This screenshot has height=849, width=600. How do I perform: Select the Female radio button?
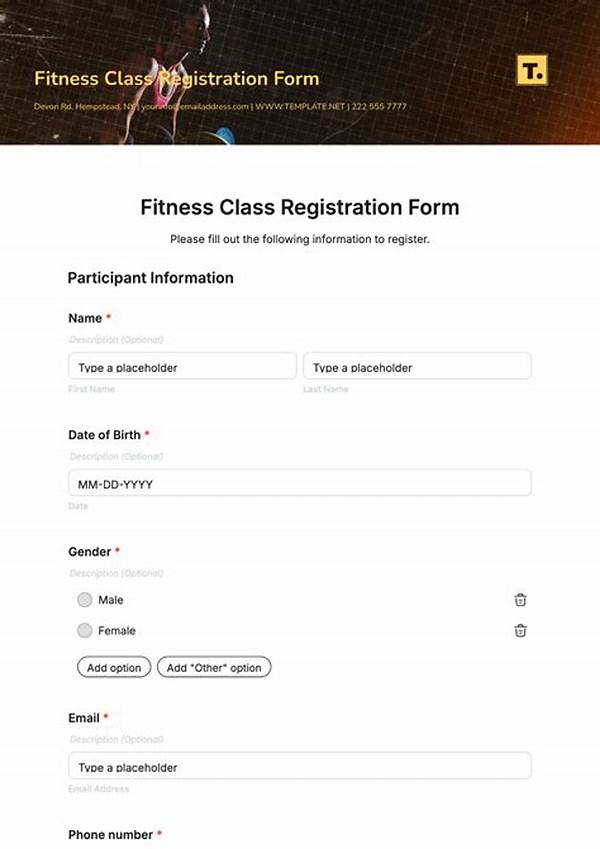click(x=85, y=631)
